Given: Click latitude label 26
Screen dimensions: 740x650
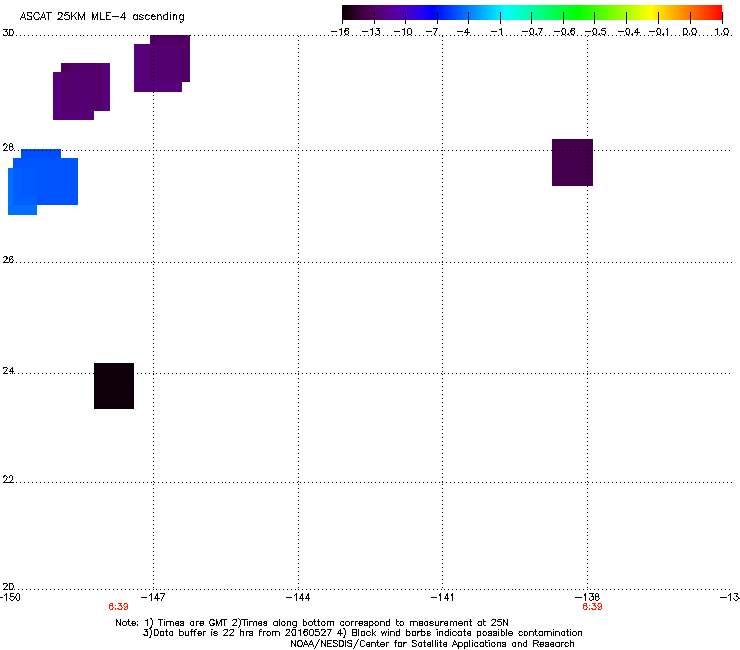Looking at the screenshot, I should [x=8, y=260].
